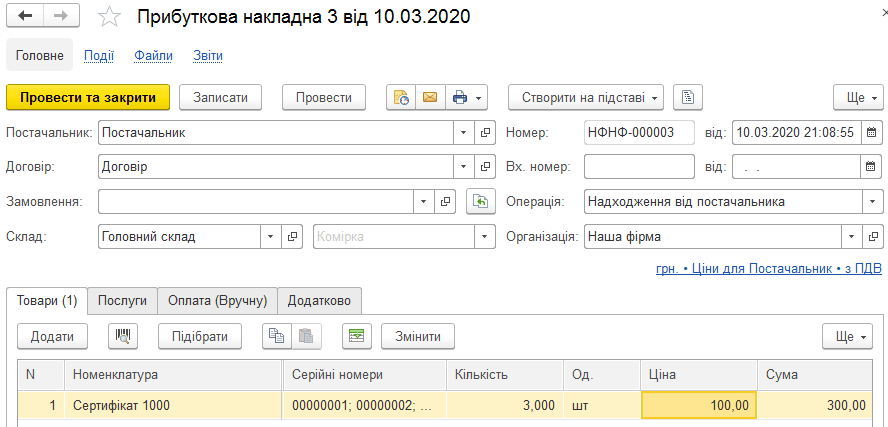Open the Звіти section

pyautogui.click(x=208, y=55)
